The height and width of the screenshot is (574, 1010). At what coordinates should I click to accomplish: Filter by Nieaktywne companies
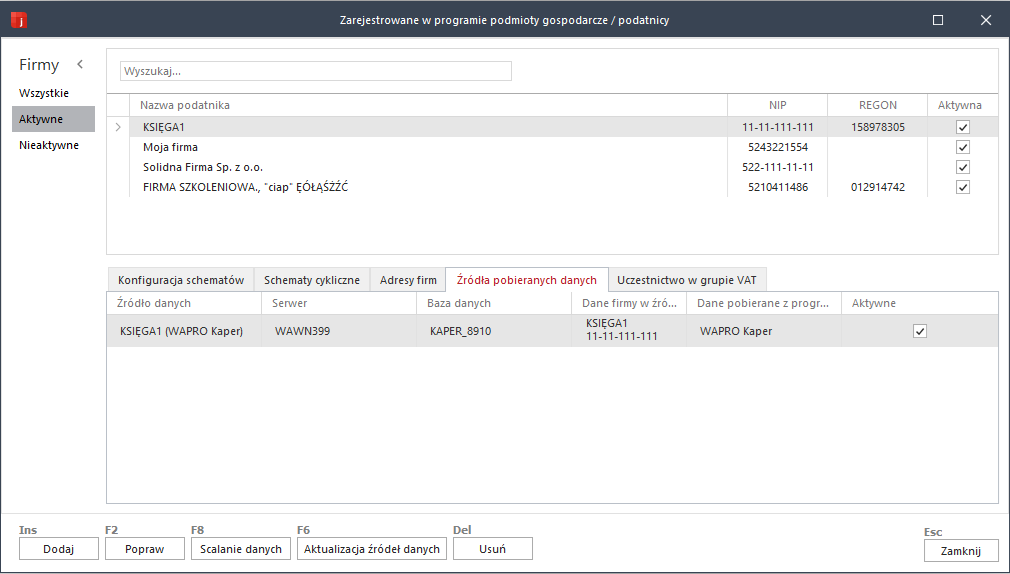(49, 145)
